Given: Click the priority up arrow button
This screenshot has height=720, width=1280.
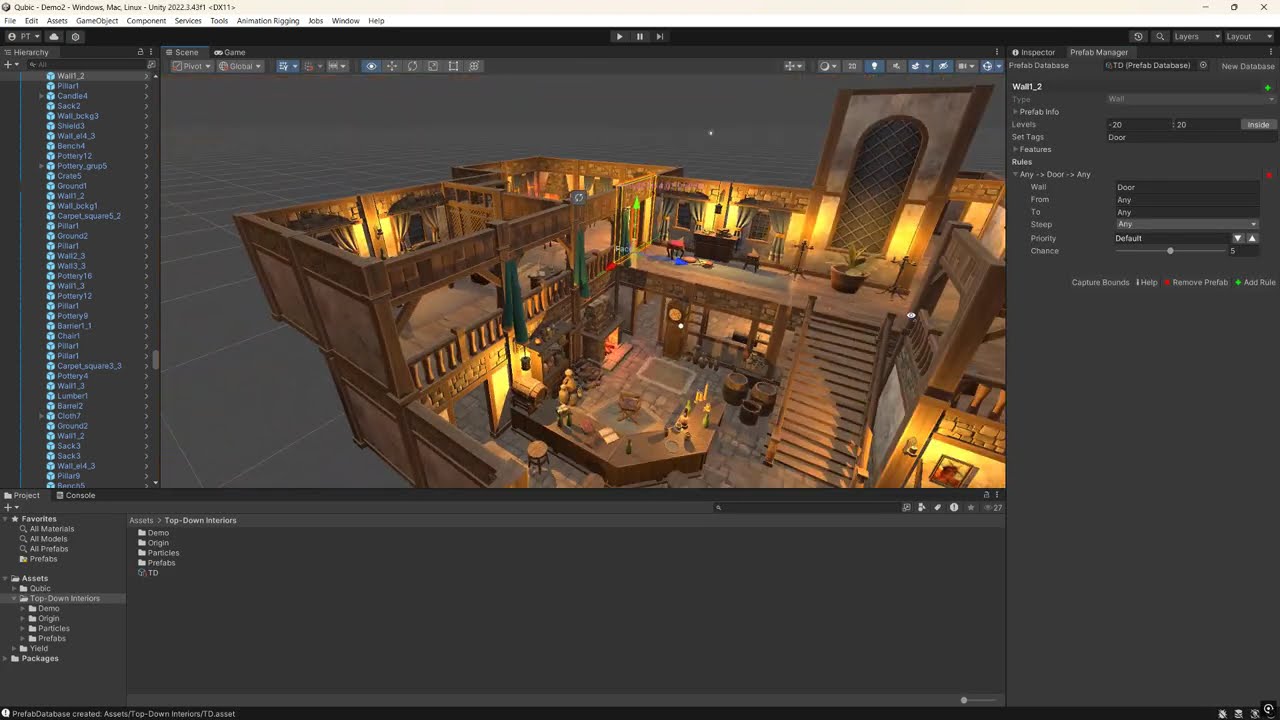Looking at the screenshot, I should pyautogui.click(x=1252, y=238).
